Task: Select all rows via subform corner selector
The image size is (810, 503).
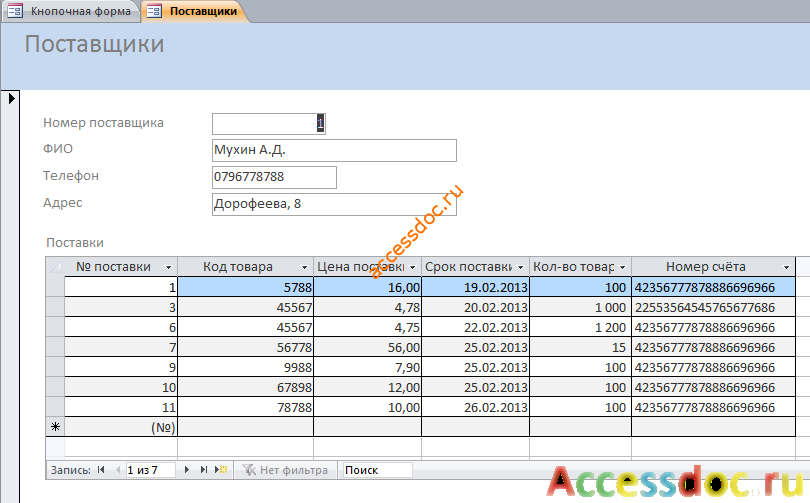Action: [55, 267]
